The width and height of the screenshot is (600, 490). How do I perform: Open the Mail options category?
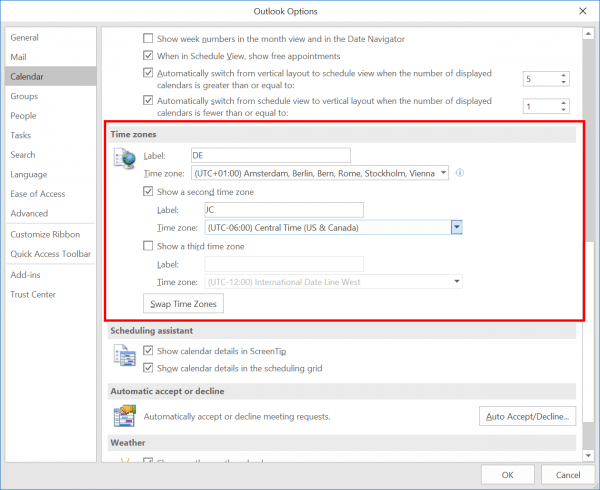[x=51, y=57]
